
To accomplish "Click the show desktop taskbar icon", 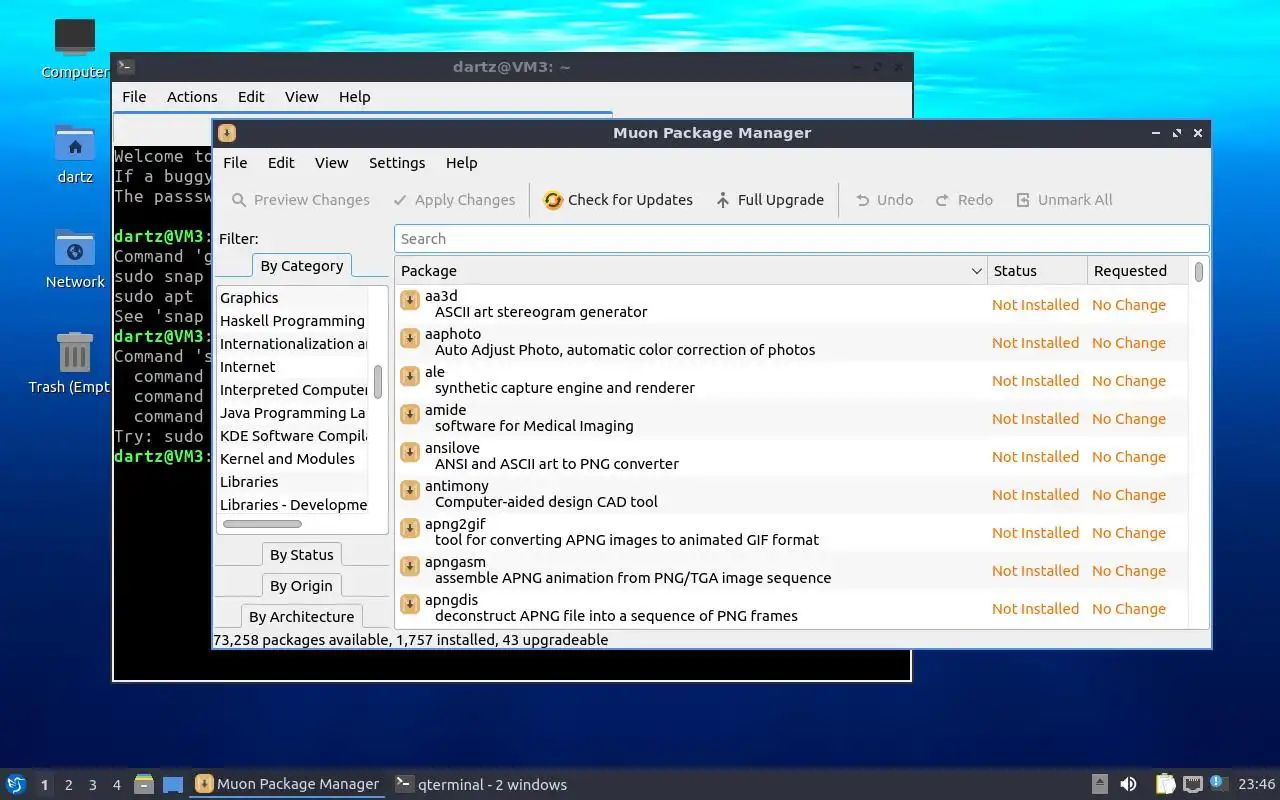I will coord(173,784).
